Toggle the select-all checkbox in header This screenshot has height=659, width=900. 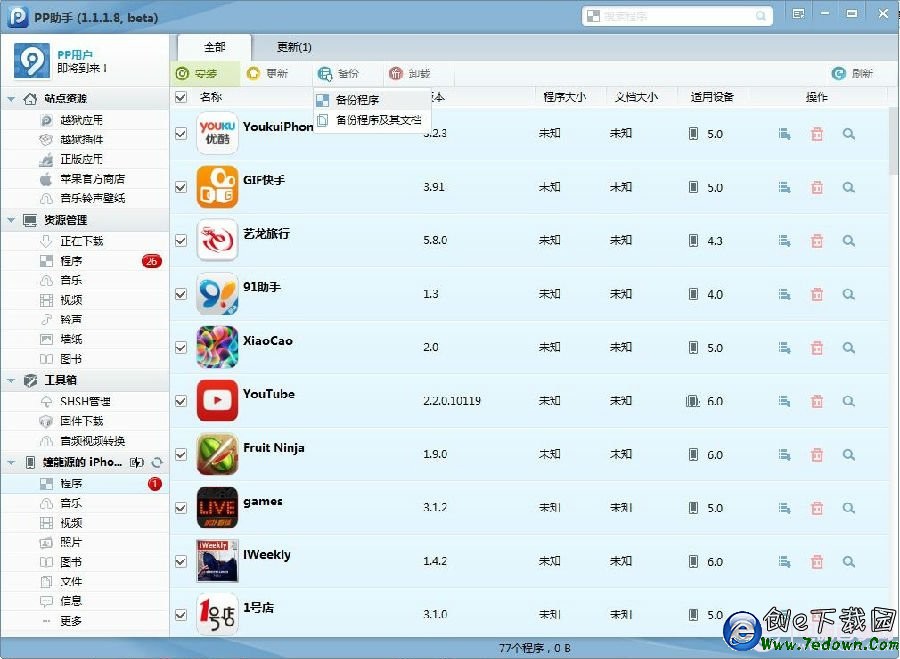(x=181, y=97)
